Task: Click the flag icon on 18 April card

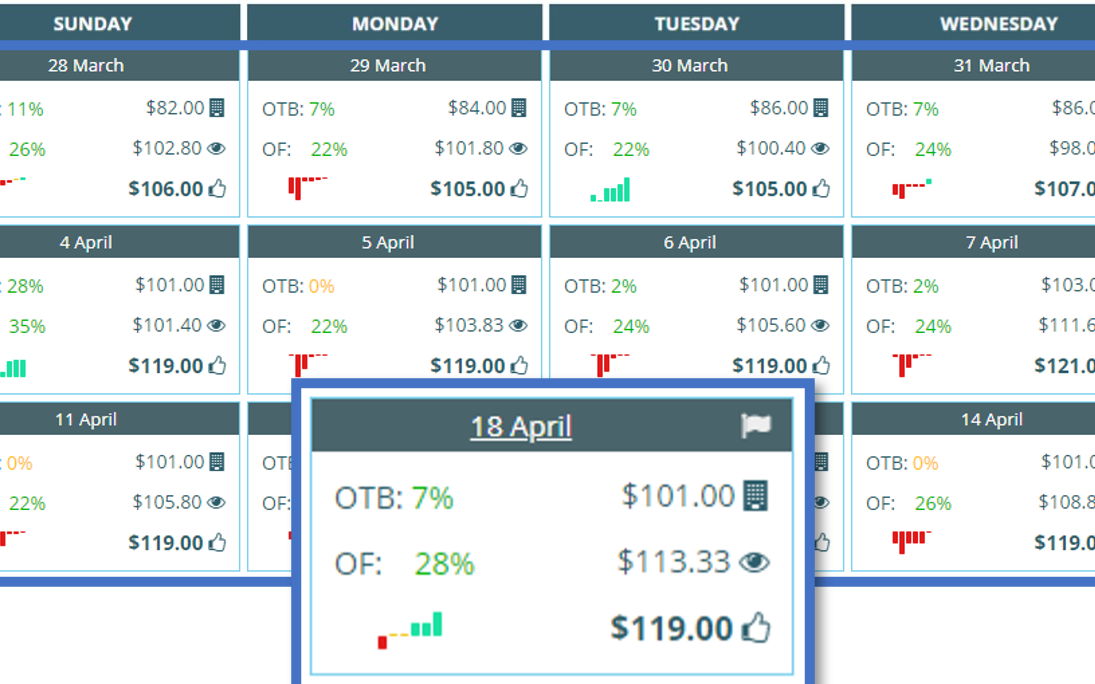Action: pos(756,426)
